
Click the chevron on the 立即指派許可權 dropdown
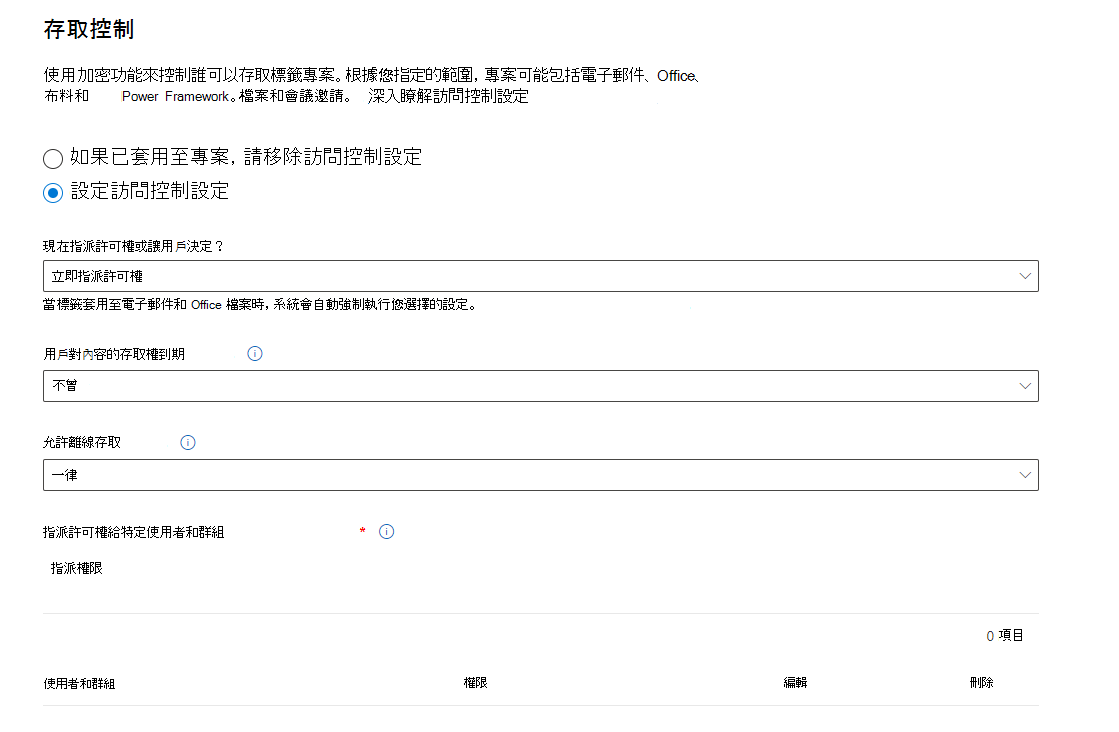coord(1025,275)
